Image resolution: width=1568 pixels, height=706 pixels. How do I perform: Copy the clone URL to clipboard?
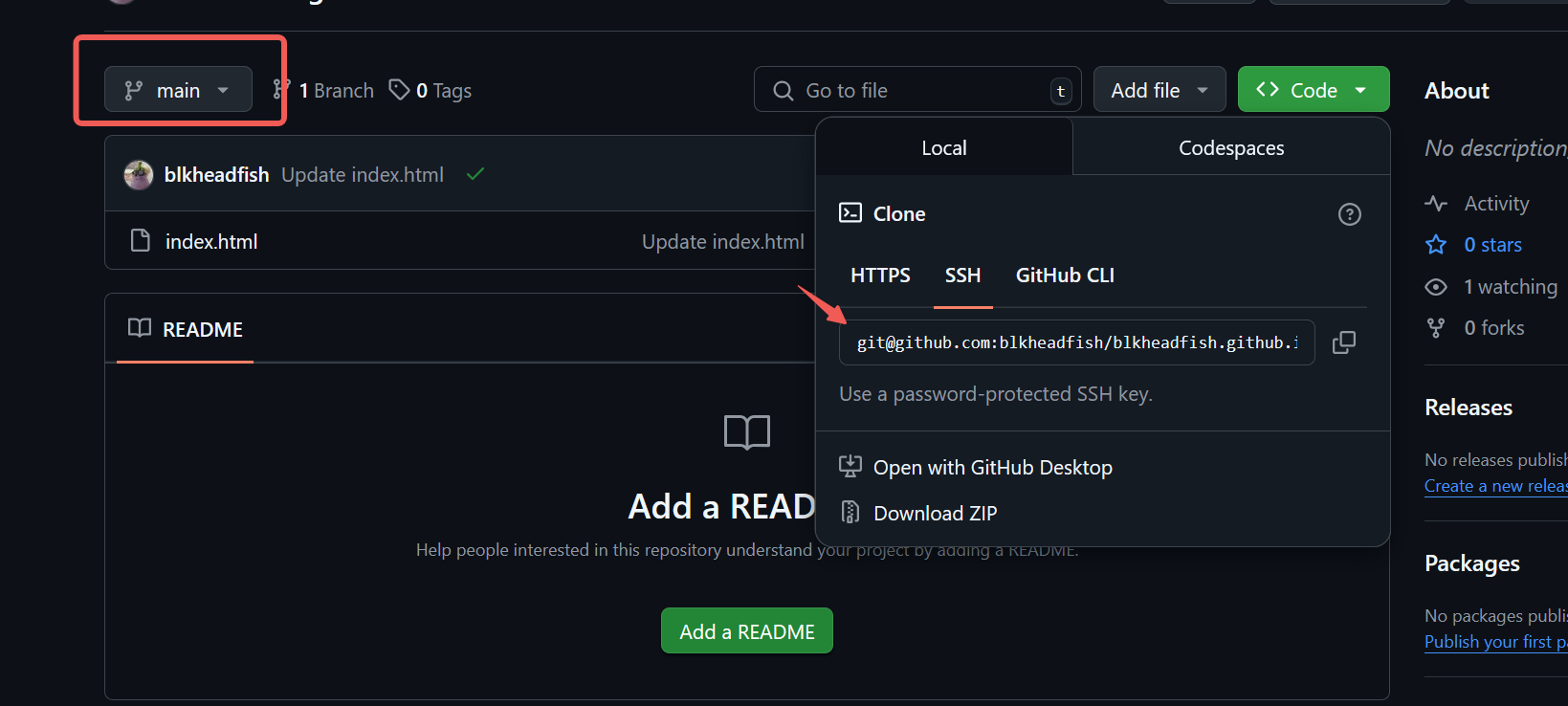(1344, 342)
